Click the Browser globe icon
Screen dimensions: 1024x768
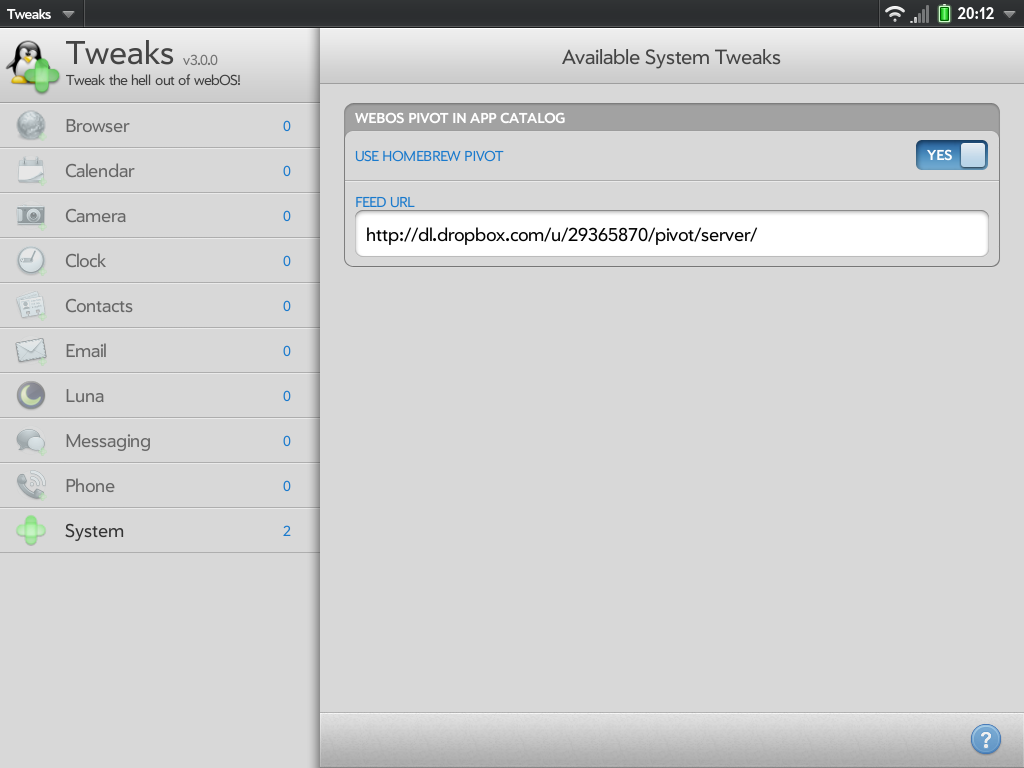pos(31,125)
